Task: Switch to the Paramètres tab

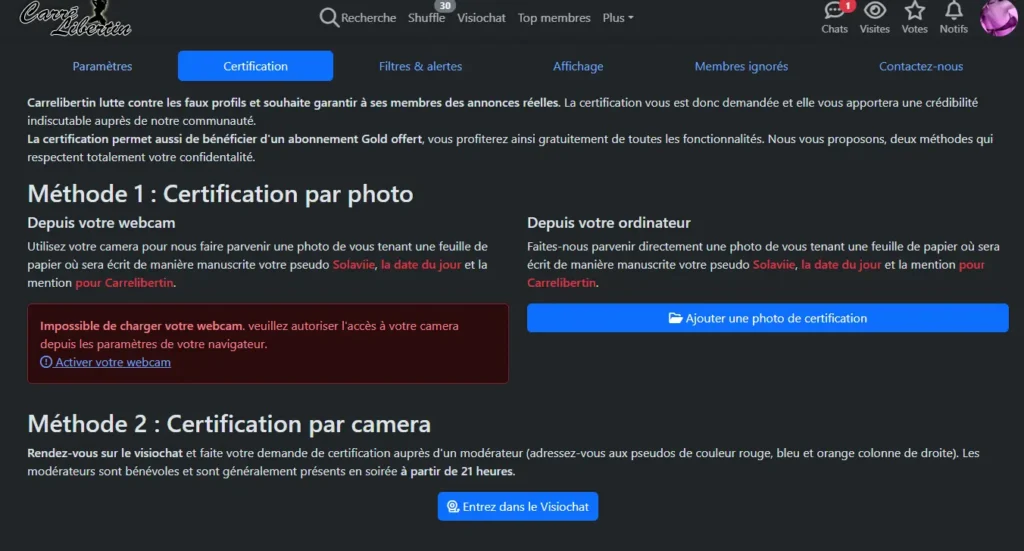Action: pos(102,66)
